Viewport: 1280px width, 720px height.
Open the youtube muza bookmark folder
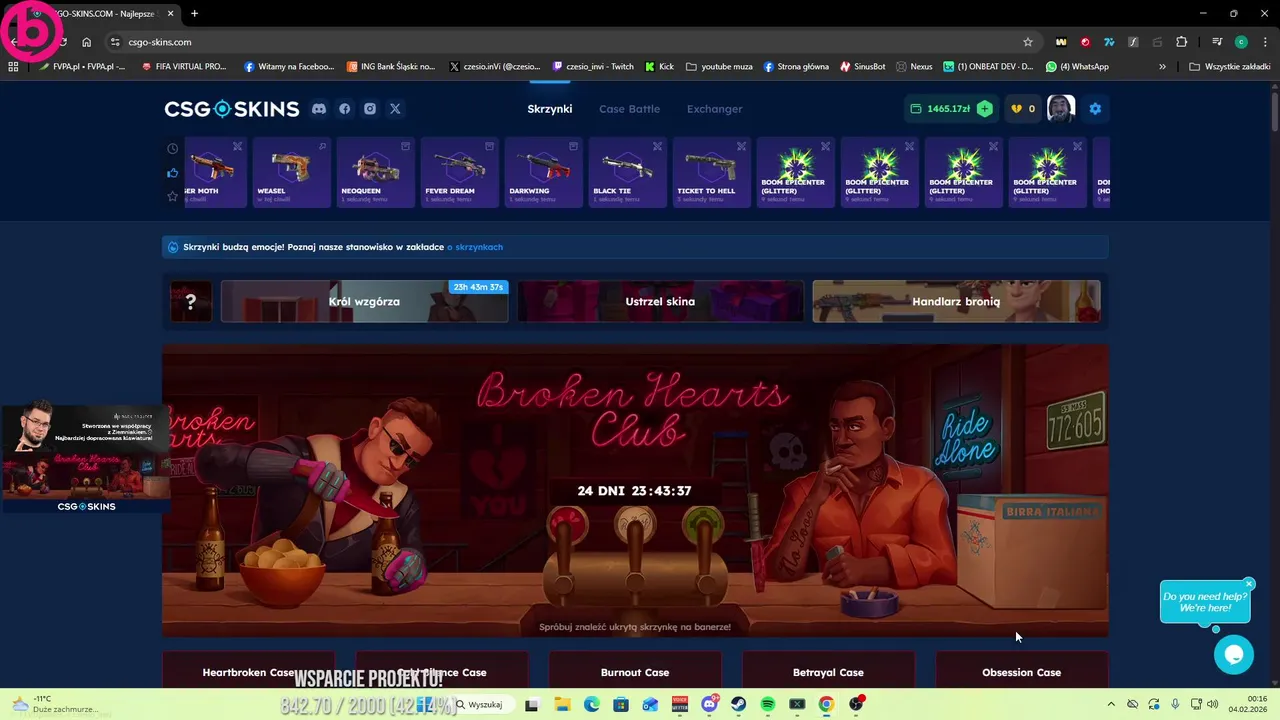[720, 67]
